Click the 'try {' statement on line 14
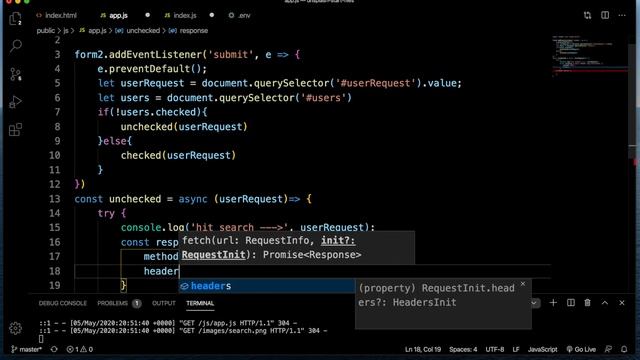 pos(112,213)
